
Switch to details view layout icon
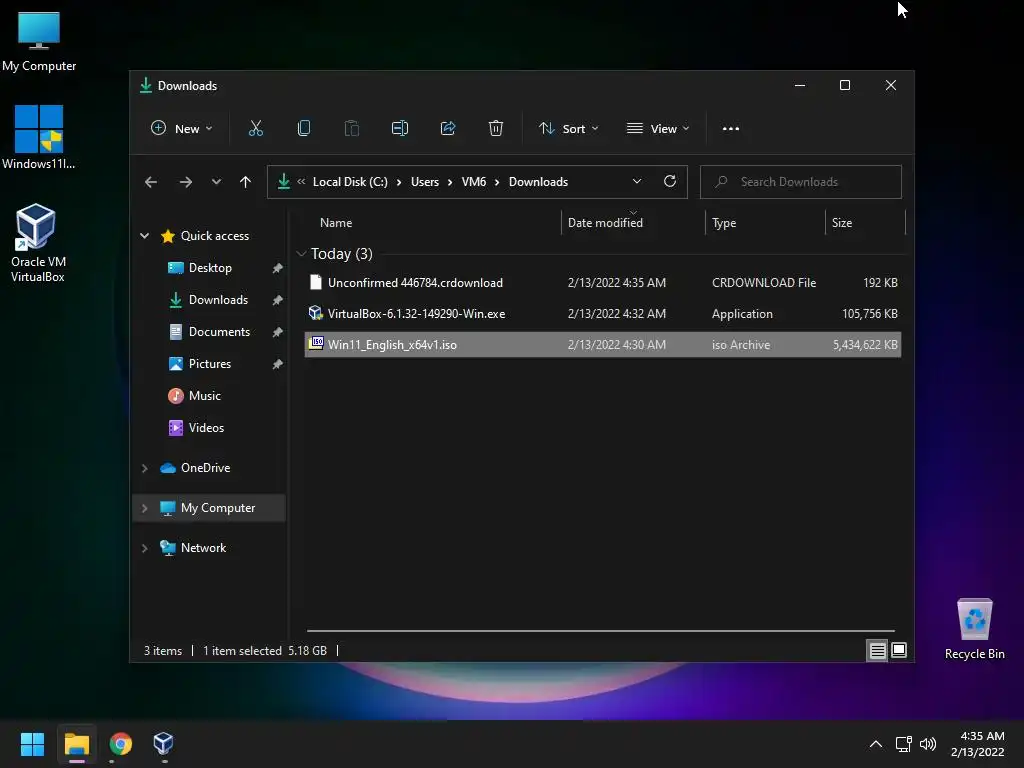(x=877, y=650)
